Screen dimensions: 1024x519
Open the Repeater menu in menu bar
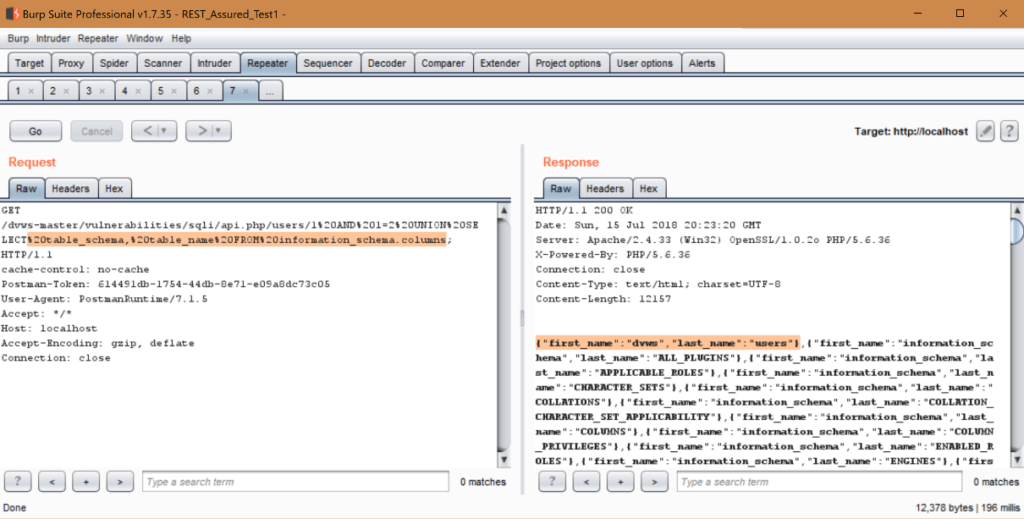coord(98,38)
